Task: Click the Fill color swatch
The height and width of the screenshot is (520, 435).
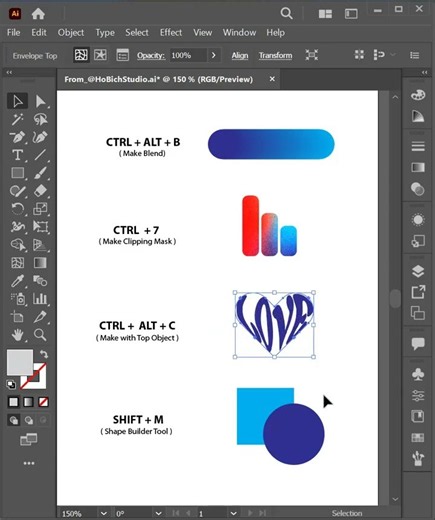Action: 20,363
